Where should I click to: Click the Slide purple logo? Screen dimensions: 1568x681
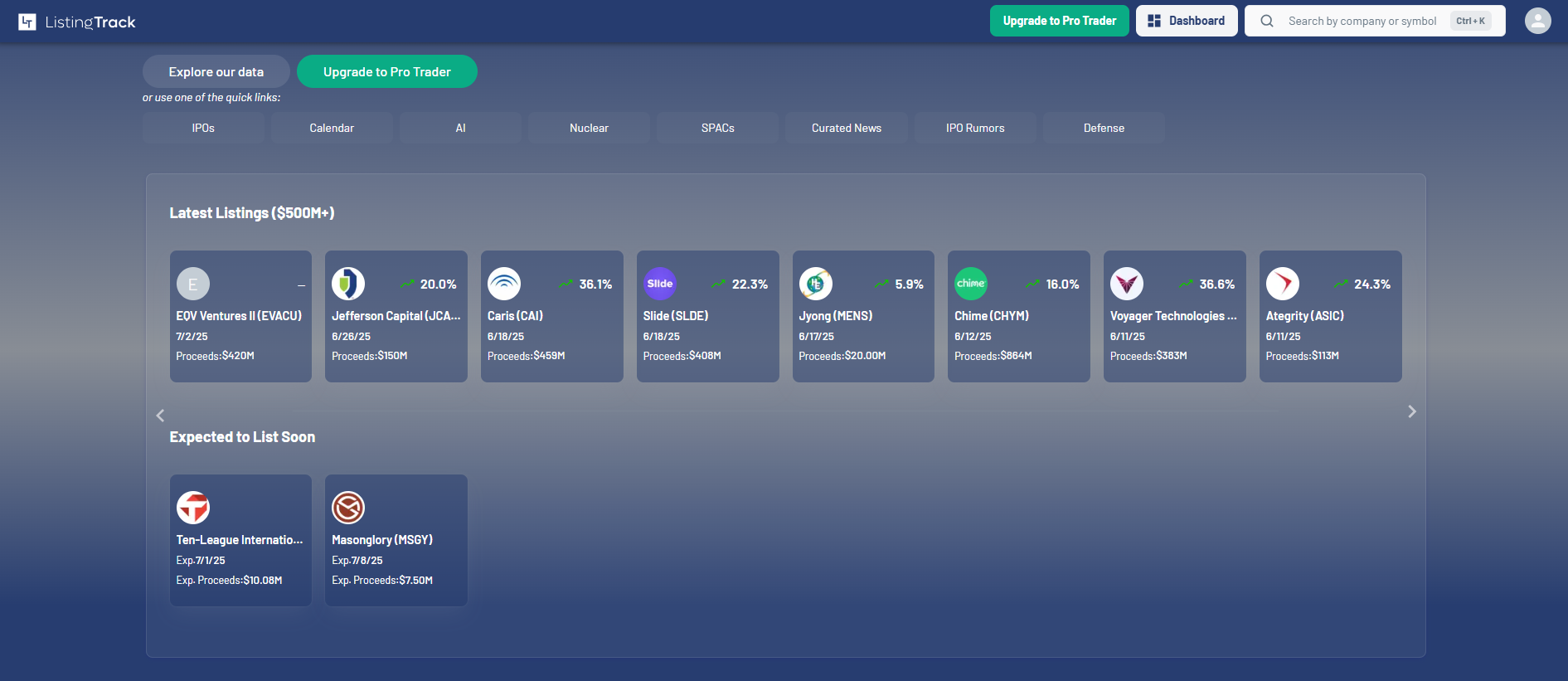(x=660, y=284)
